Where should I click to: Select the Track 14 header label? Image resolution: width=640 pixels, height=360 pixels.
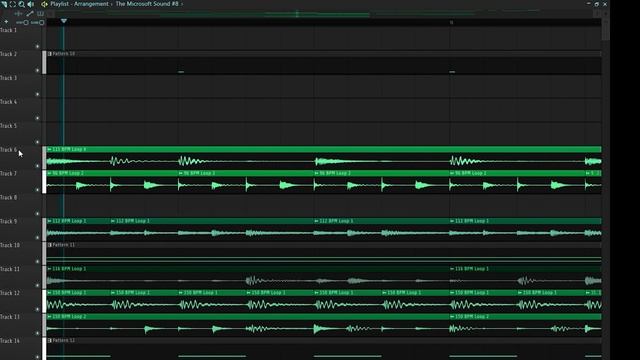[10, 341]
